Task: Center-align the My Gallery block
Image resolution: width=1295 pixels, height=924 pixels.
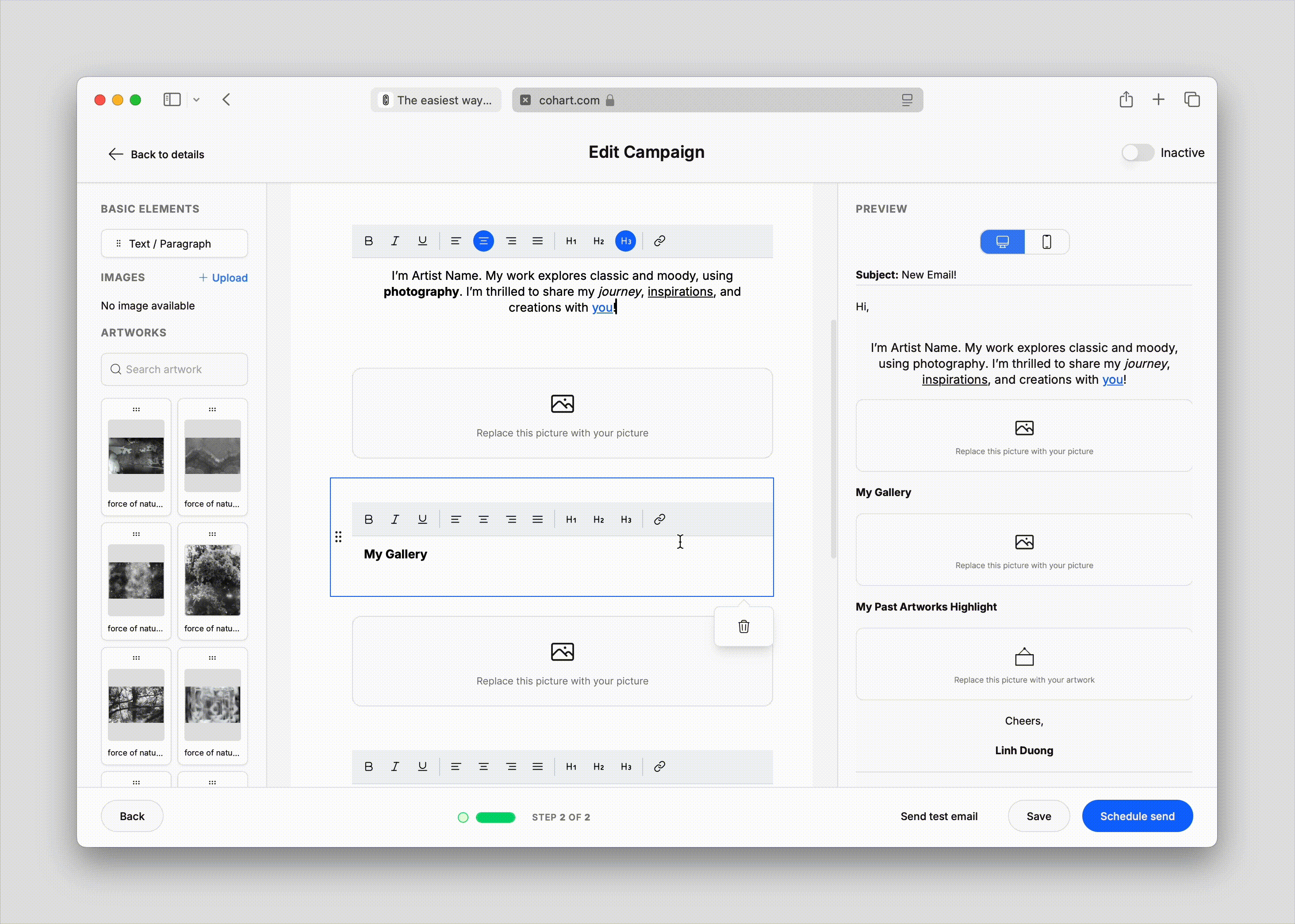Action: 483,519
